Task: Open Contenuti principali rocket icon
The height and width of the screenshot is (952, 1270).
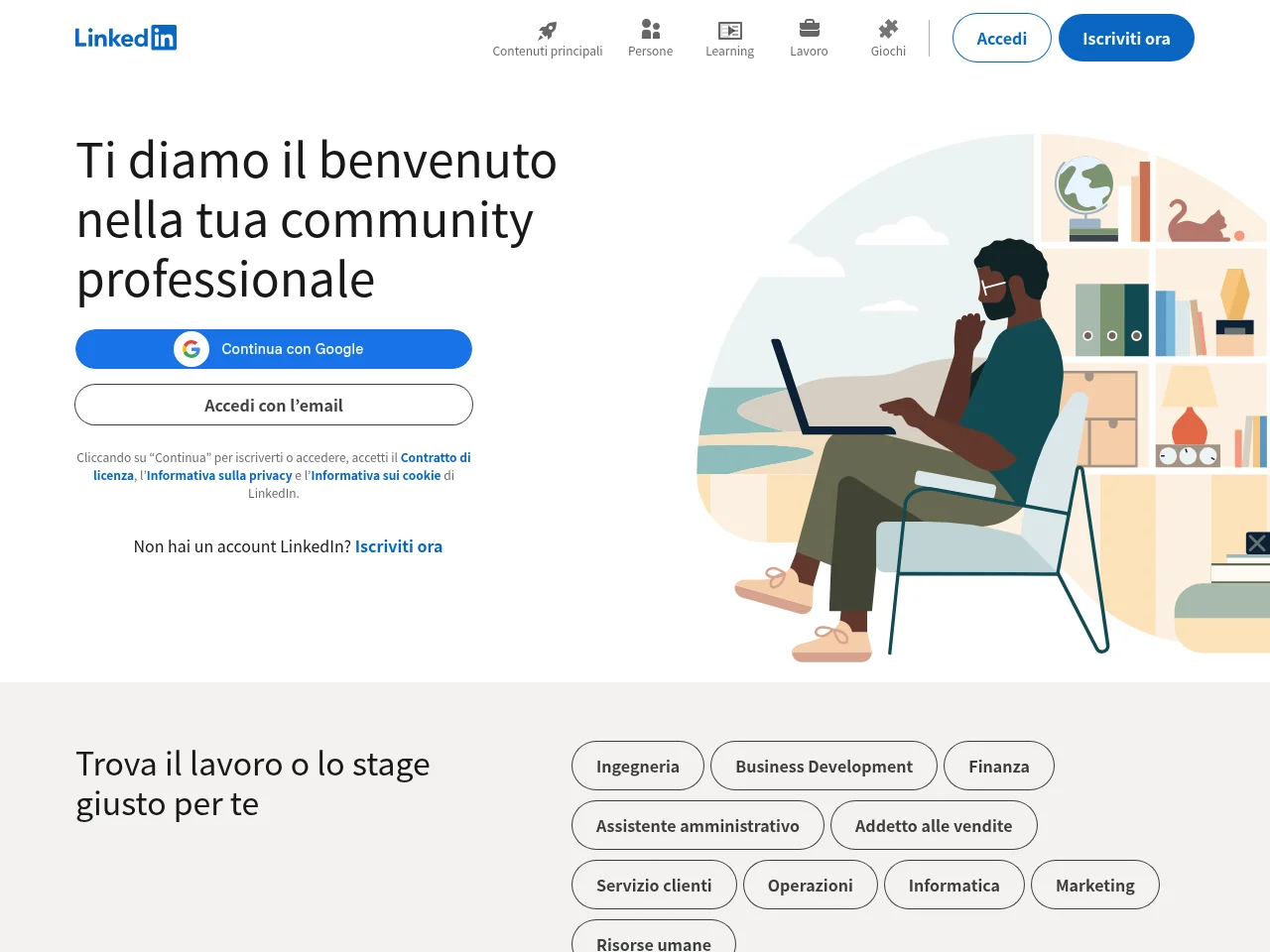Action: pos(548,30)
